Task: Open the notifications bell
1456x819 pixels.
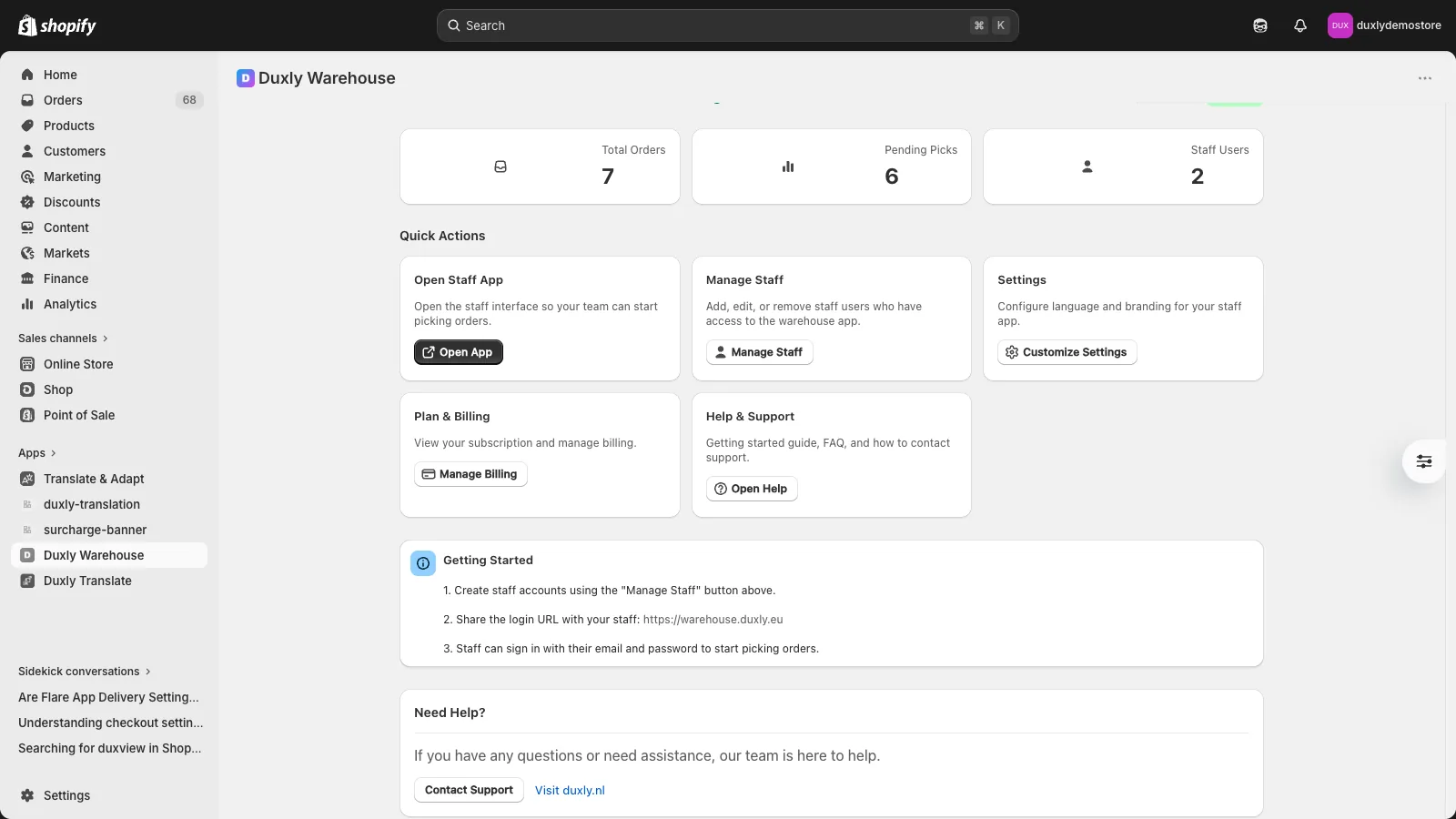Action: pos(1300,25)
